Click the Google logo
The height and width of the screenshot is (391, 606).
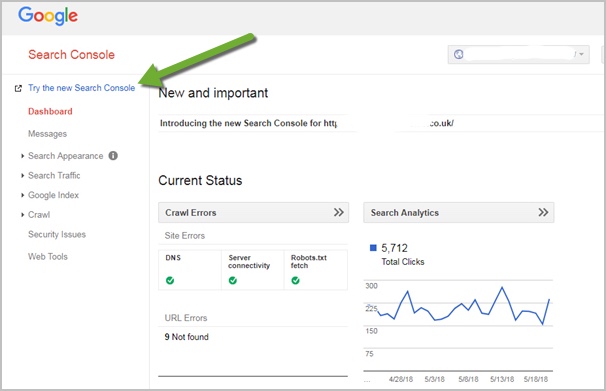48,16
